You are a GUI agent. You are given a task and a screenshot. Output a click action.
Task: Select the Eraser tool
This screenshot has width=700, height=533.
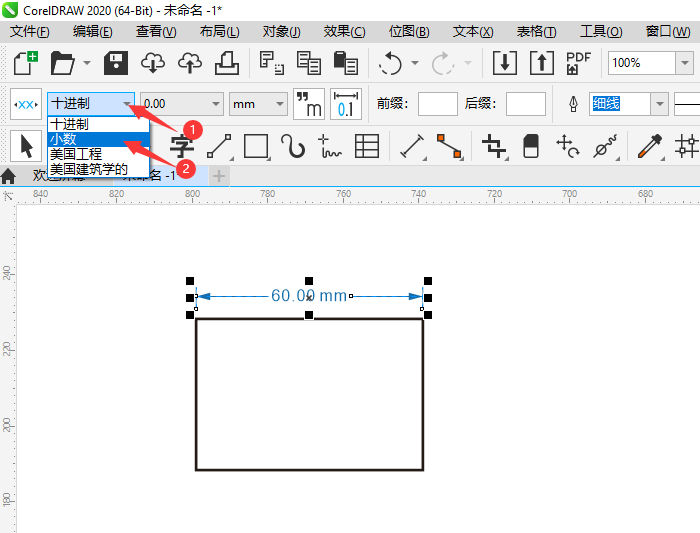pyautogui.click(x=531, y=146)
